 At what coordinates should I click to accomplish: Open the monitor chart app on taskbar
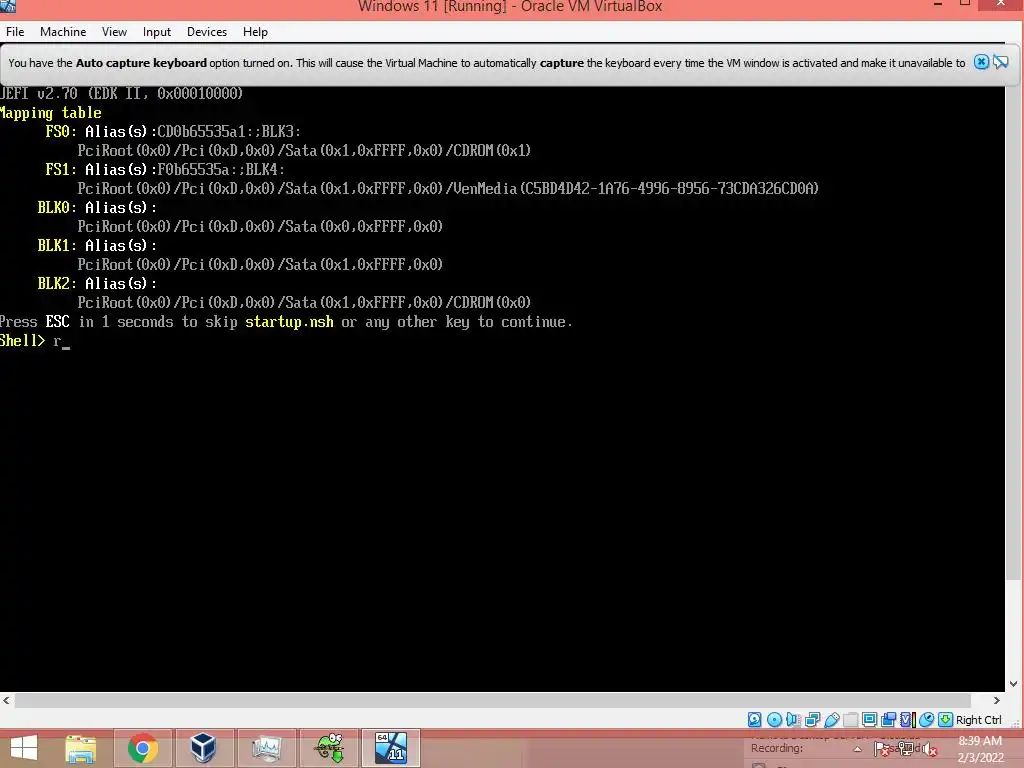[266, 748]
